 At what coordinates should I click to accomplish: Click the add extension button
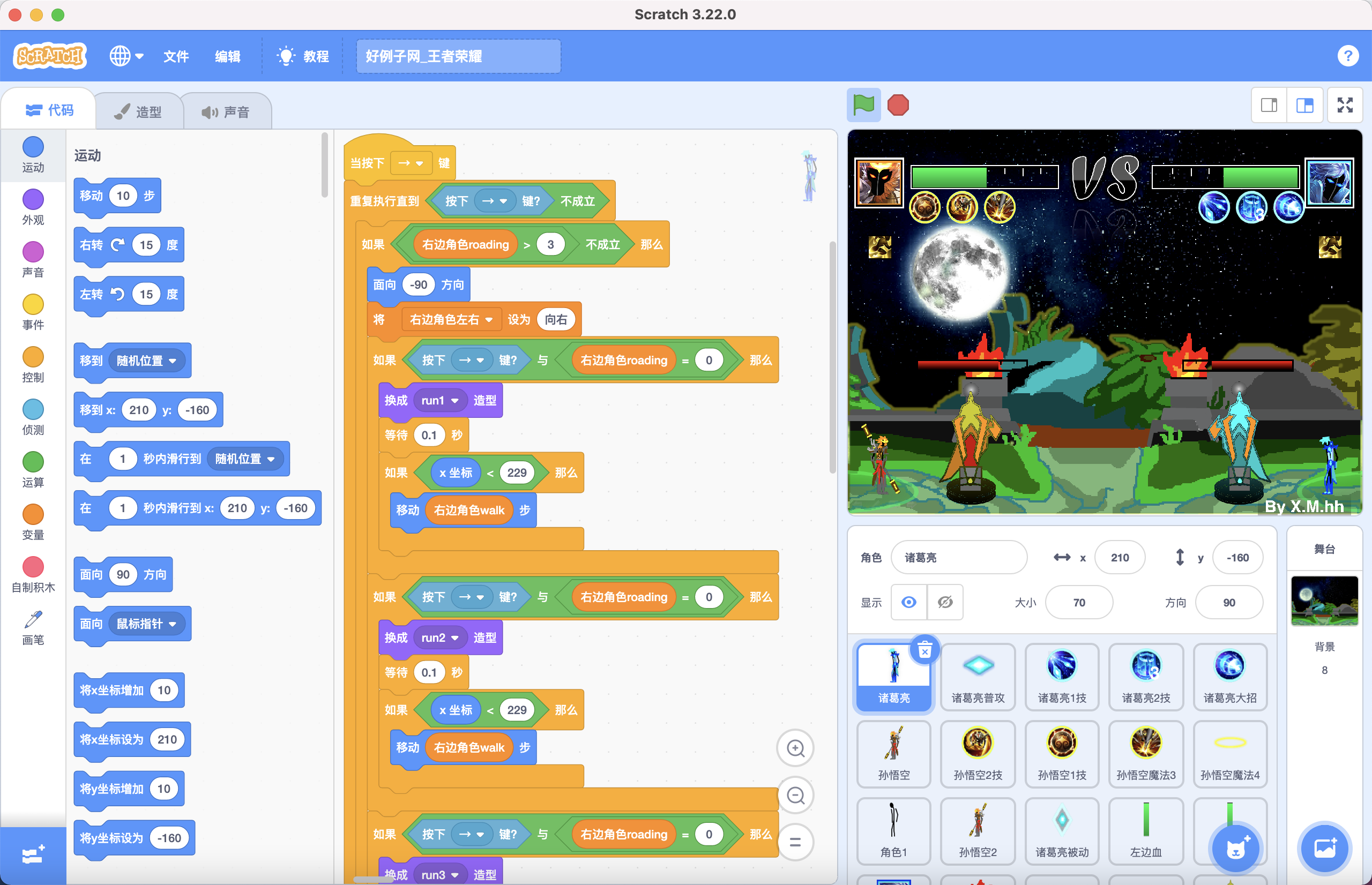[x=33, y=855]
